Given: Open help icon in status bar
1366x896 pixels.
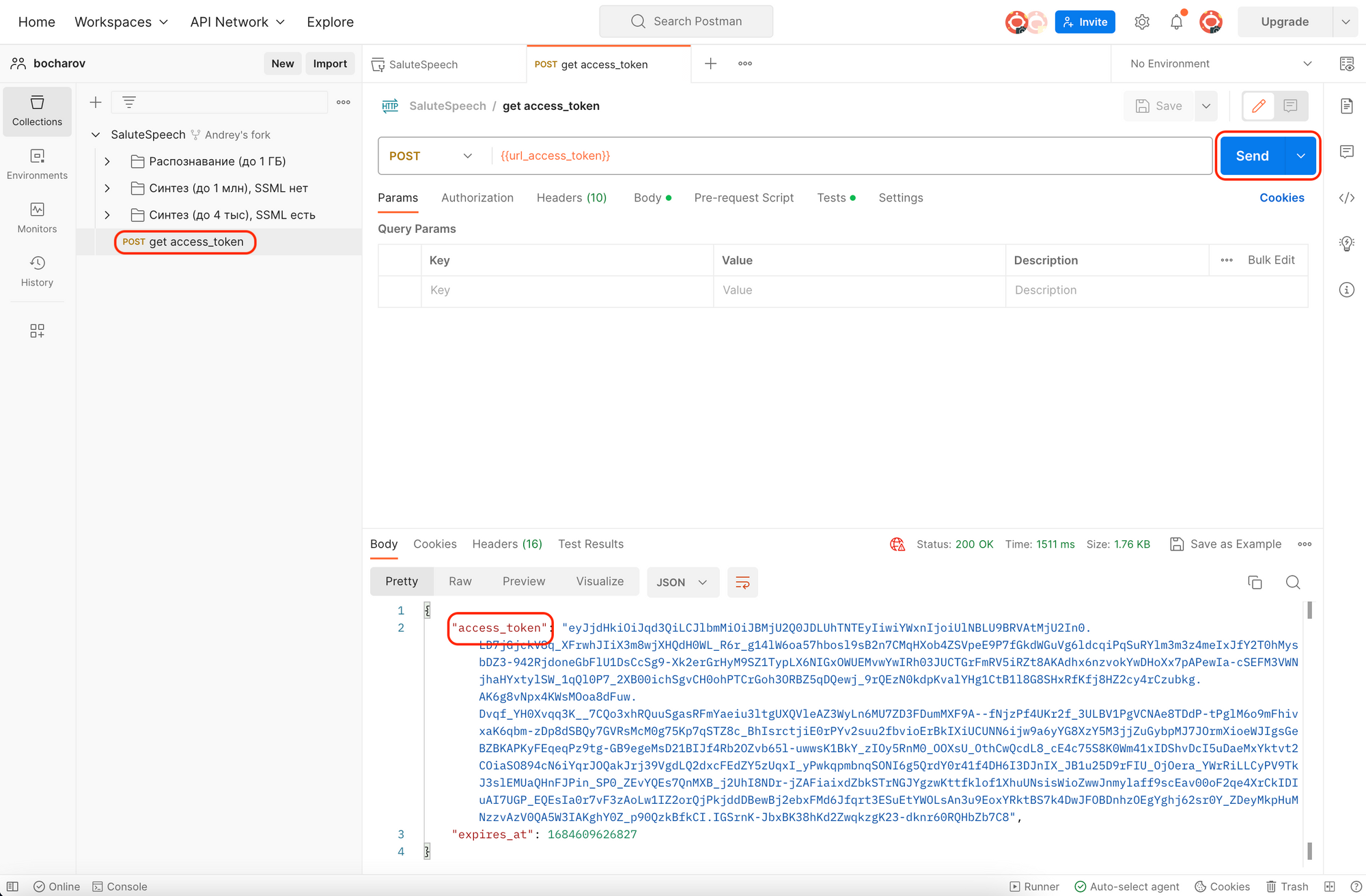Looking at the screenshot, I should click(x=1356, y=886).
